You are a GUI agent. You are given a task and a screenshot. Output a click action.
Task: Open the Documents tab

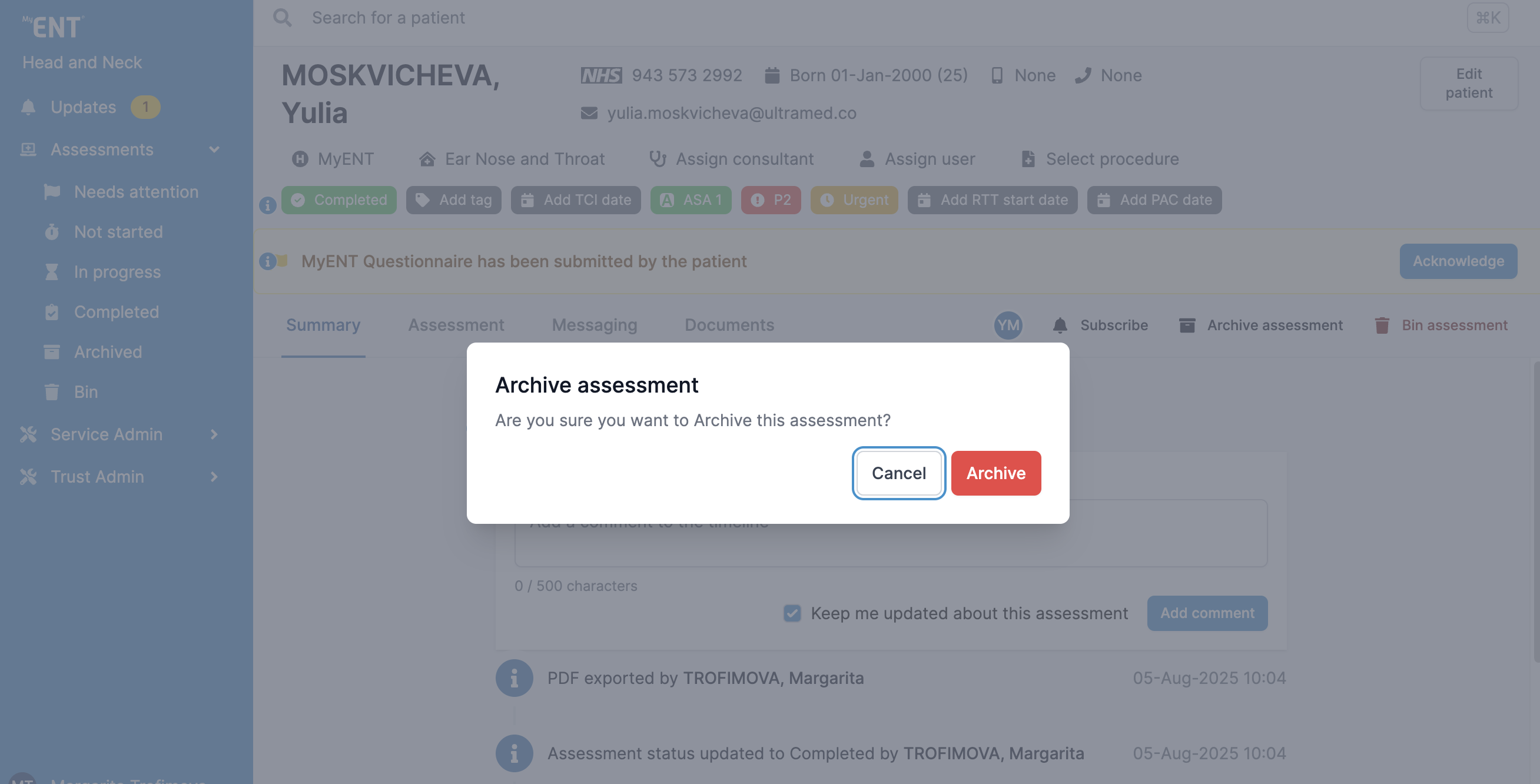tap(729, 325)
